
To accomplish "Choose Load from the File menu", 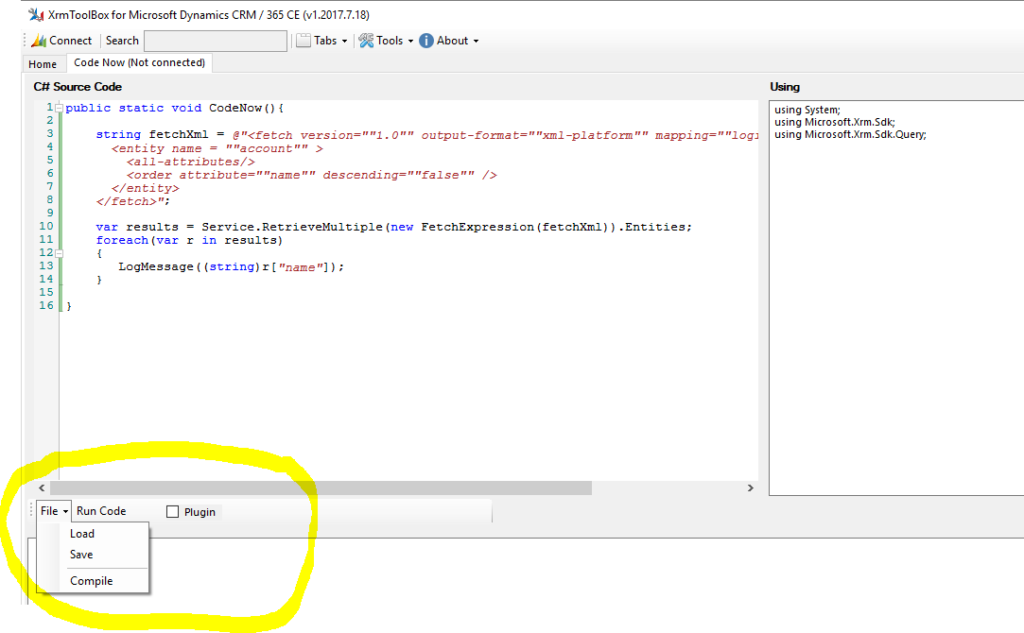I will tap(82, 534).
